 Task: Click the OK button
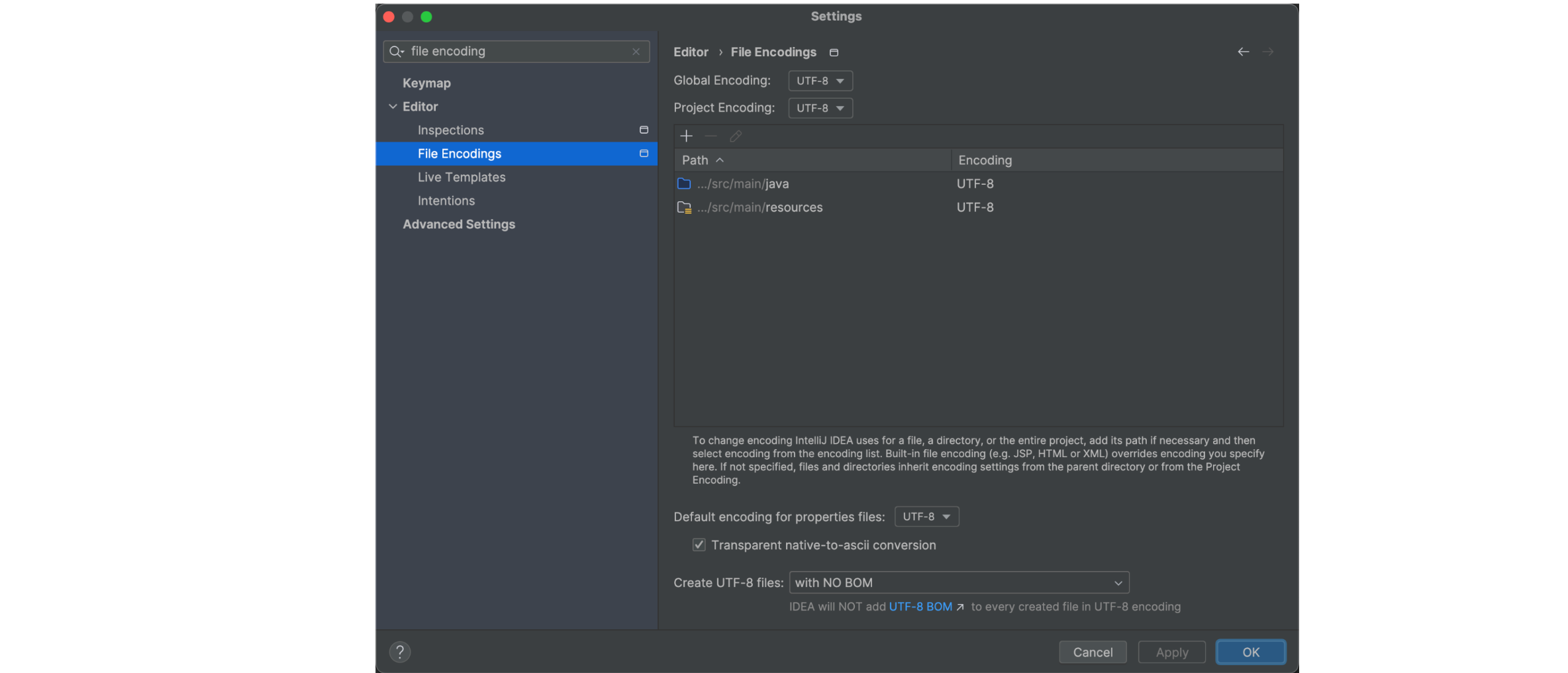click(x=1251, y=652)
